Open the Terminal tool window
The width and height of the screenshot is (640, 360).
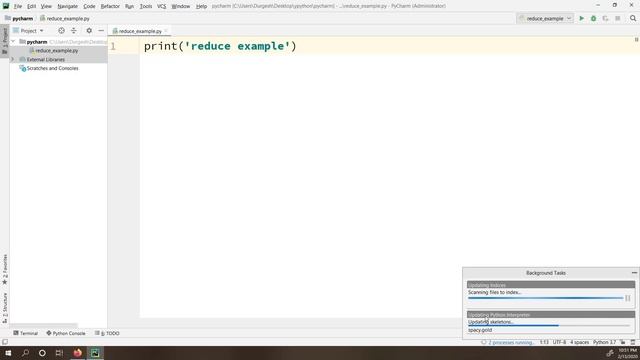click(x=25, y=333)
